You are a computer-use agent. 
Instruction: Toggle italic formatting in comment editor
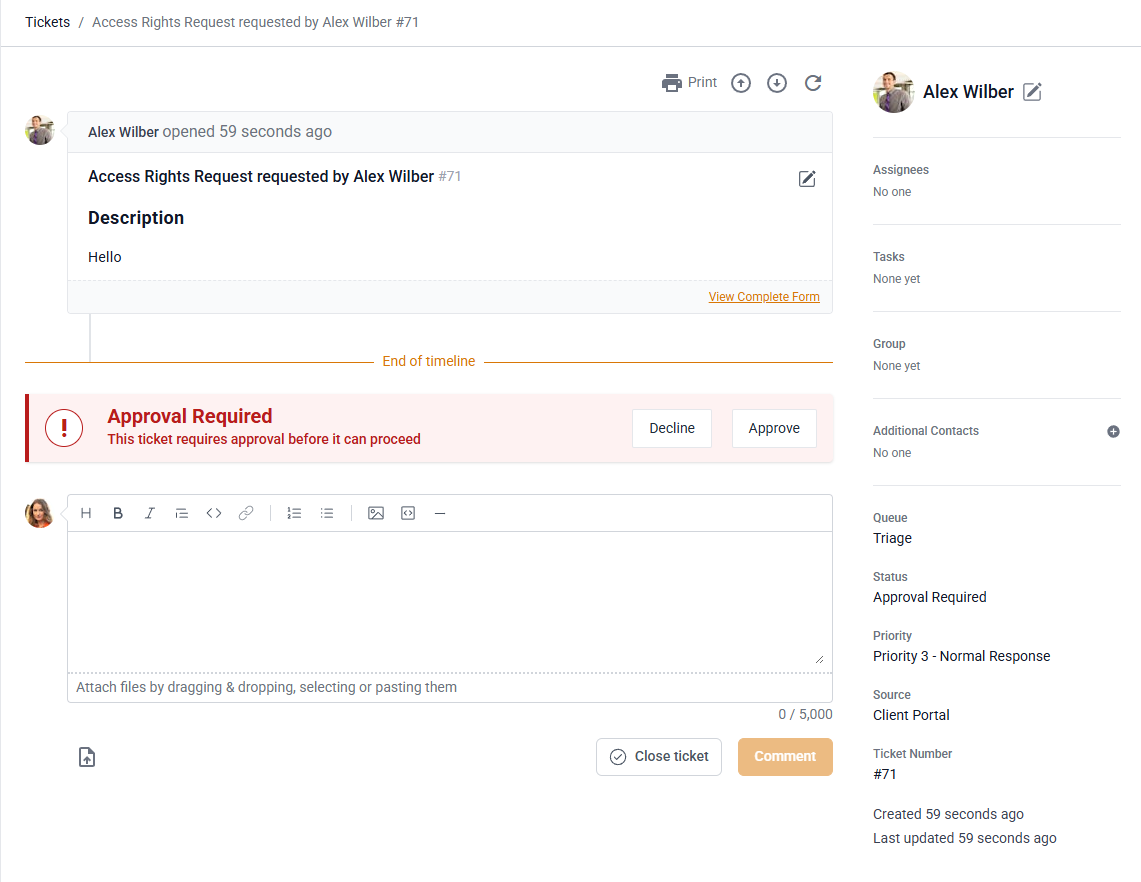point(150,513)
